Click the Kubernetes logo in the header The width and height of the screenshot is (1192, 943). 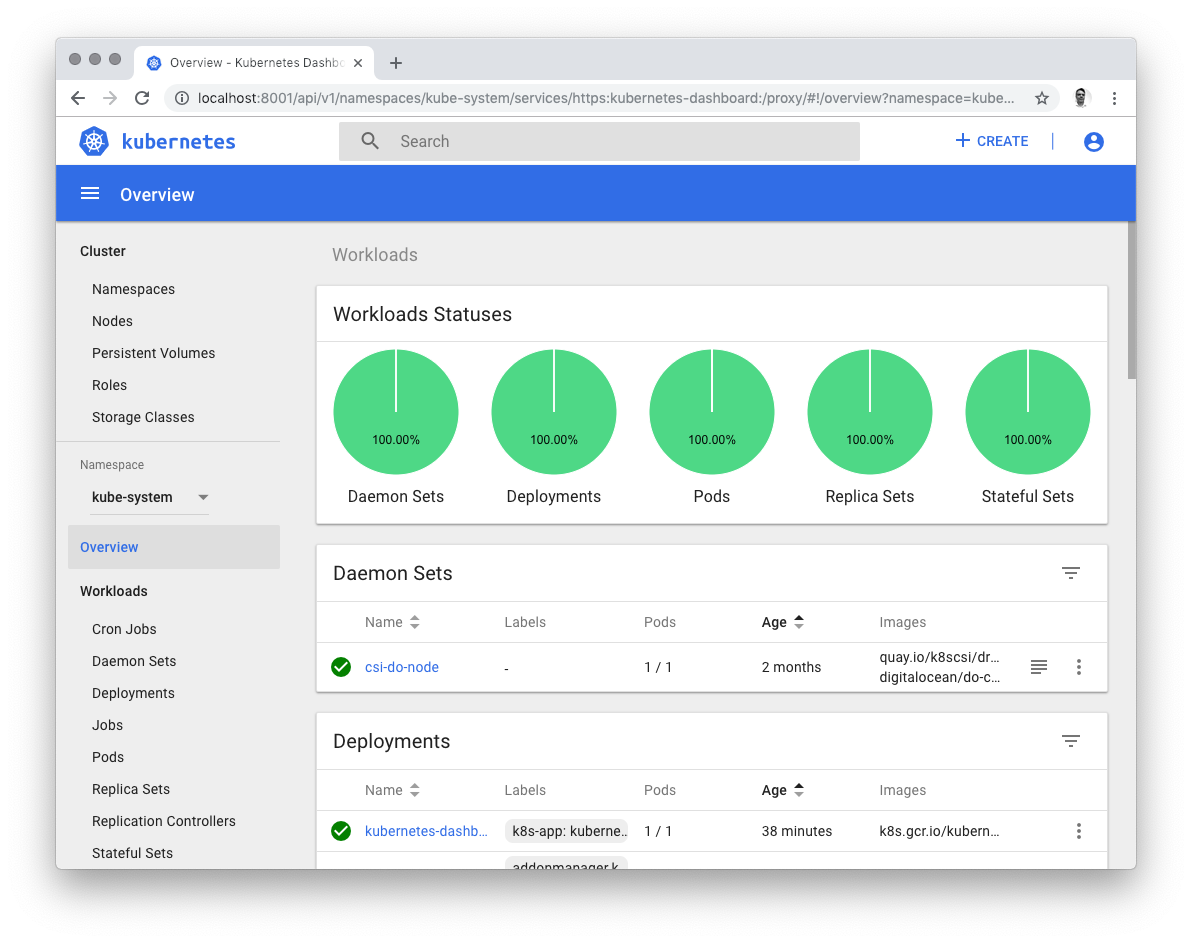(93, 141)
